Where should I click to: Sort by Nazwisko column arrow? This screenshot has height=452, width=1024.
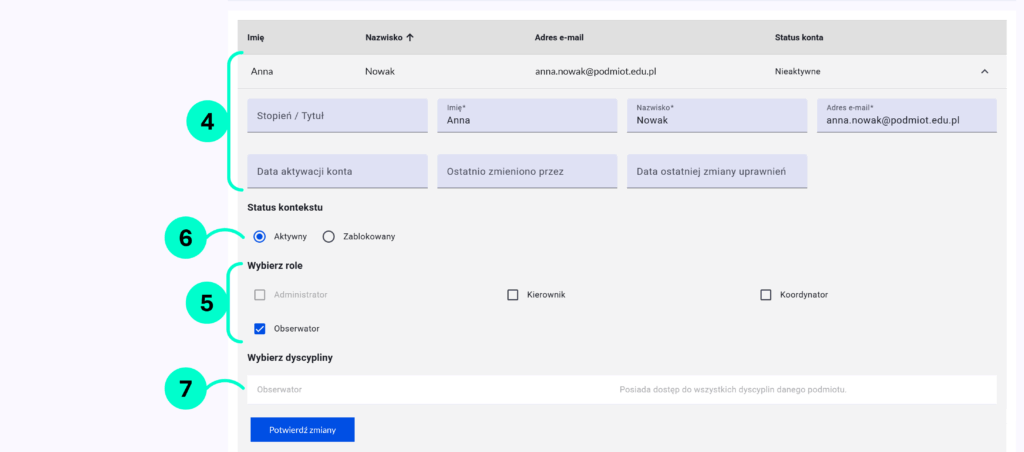410,38
